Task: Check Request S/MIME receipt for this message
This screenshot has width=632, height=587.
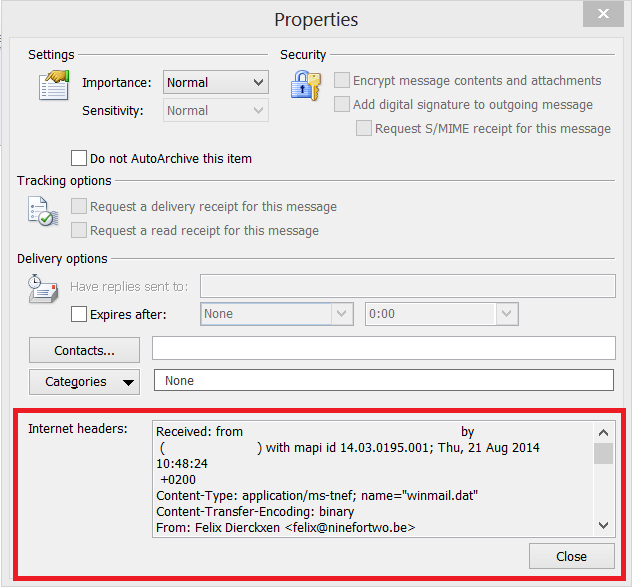Action: click(x=364, y=128)
